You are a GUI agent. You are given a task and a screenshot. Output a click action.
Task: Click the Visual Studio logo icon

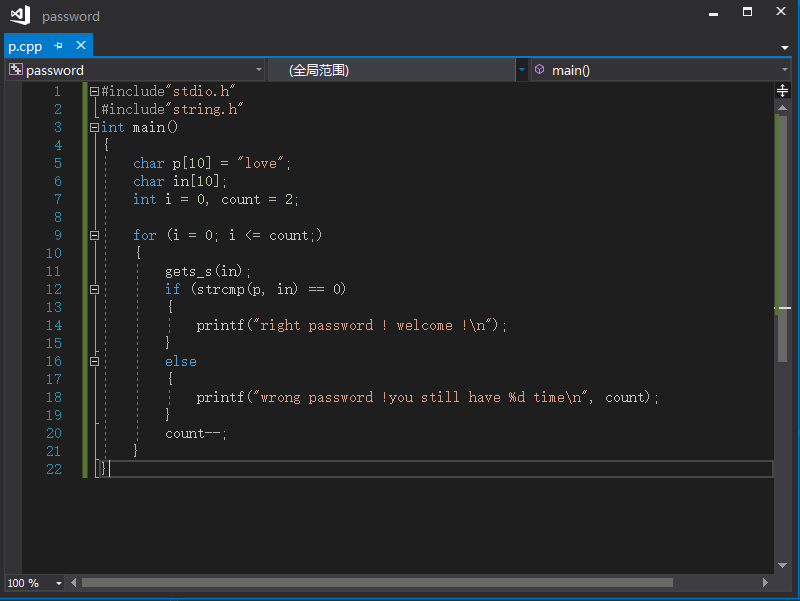tap(20, 15)
